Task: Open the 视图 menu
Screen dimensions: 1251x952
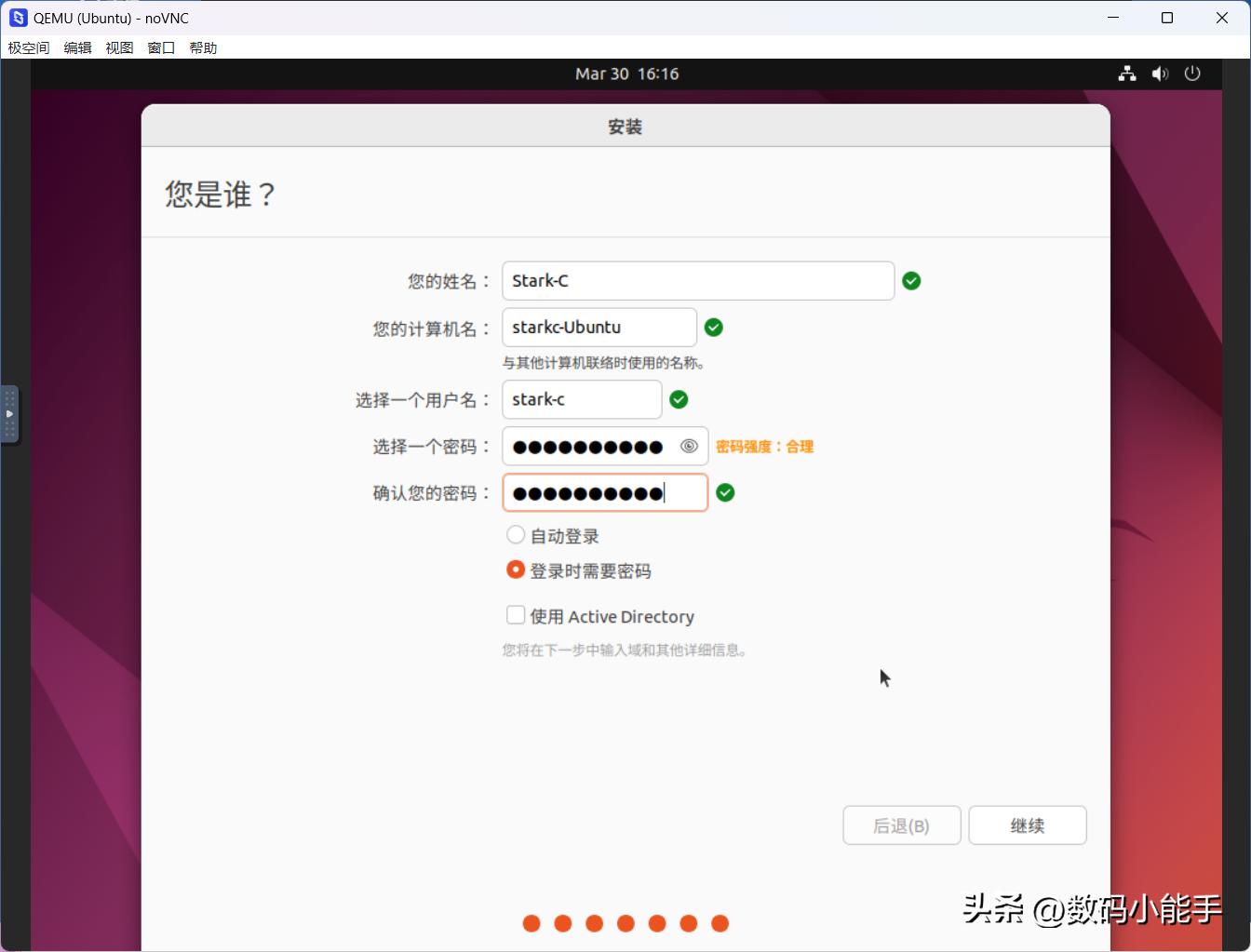Action: (119, 47)
